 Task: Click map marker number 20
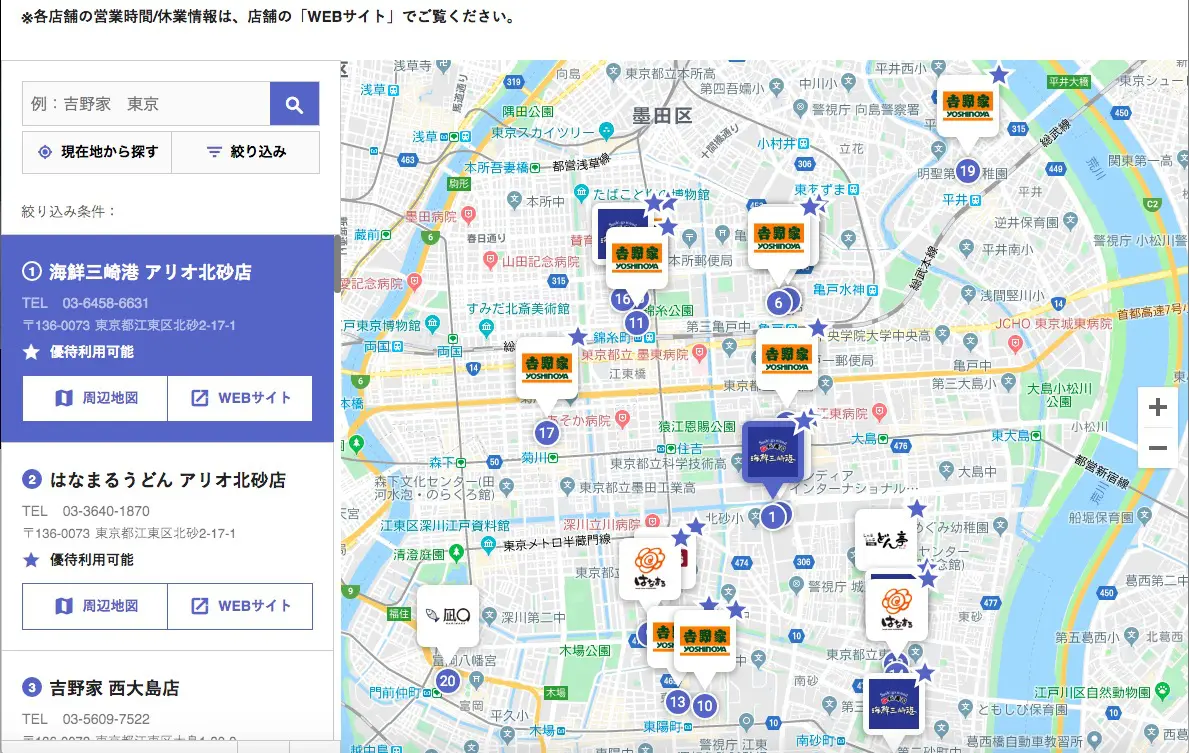(x=447, y=682)
